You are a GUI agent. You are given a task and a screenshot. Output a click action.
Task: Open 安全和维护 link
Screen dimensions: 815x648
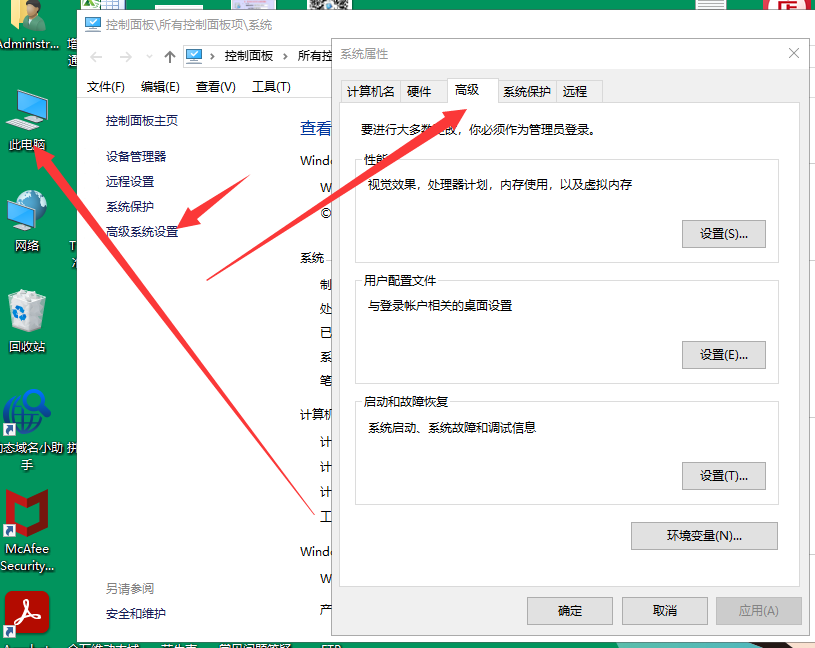pos(136,614)
